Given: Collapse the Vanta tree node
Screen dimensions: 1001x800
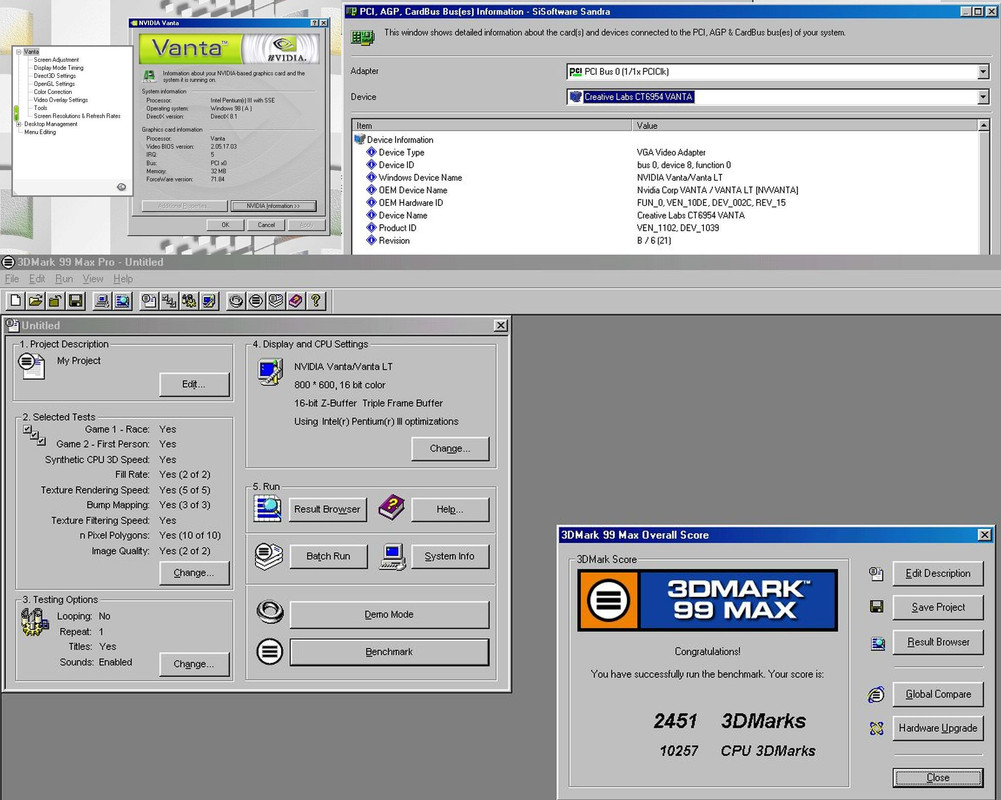Looking at the screenshot, I should pyautogui.click(x=19, y=52).
